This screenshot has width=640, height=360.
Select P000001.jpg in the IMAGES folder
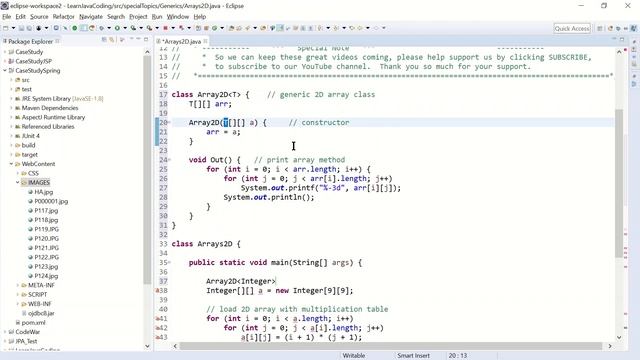pos(51,201)
